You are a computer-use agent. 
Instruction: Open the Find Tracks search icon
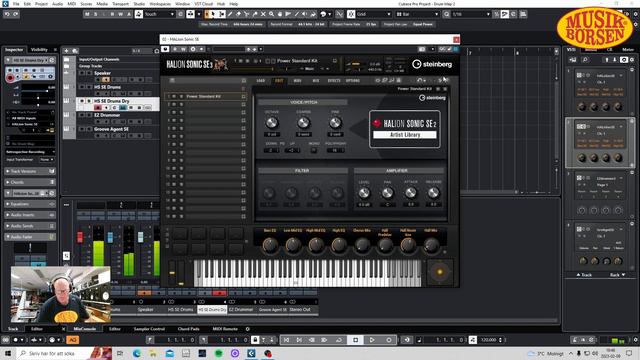click(x=156, y=51)
